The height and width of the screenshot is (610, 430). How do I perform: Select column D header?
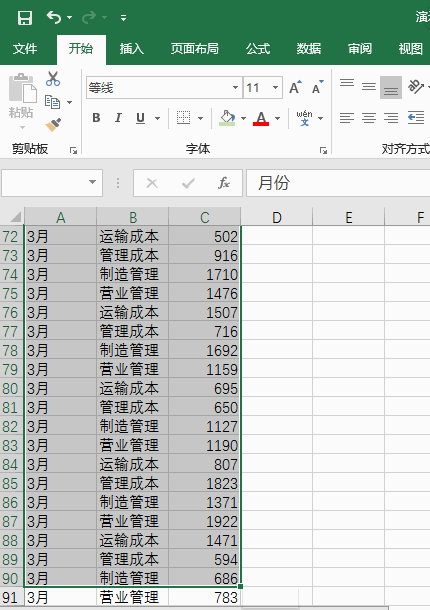coord(277,217)
